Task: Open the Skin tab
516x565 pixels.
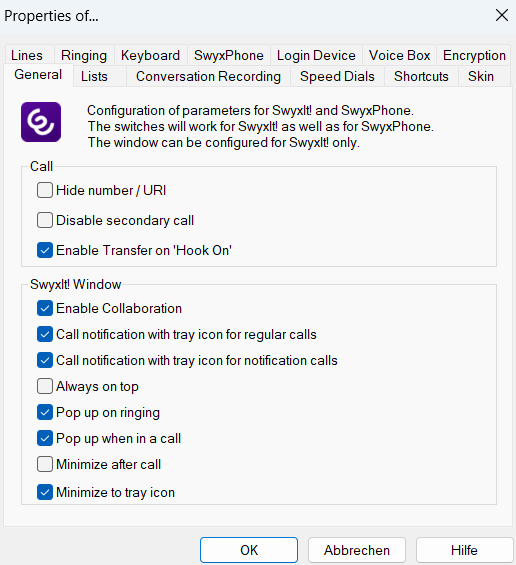Action: 481,76
